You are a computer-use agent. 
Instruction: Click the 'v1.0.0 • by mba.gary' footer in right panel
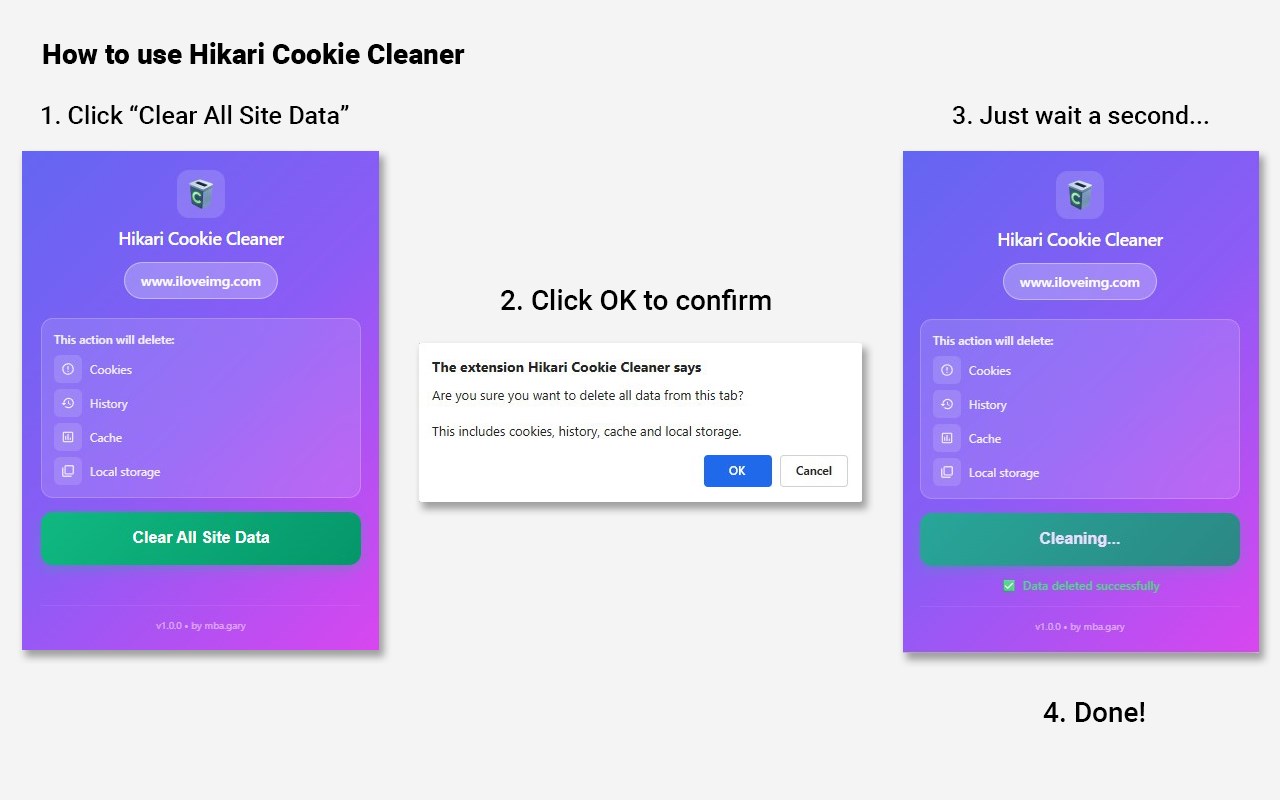point(1080,627)
